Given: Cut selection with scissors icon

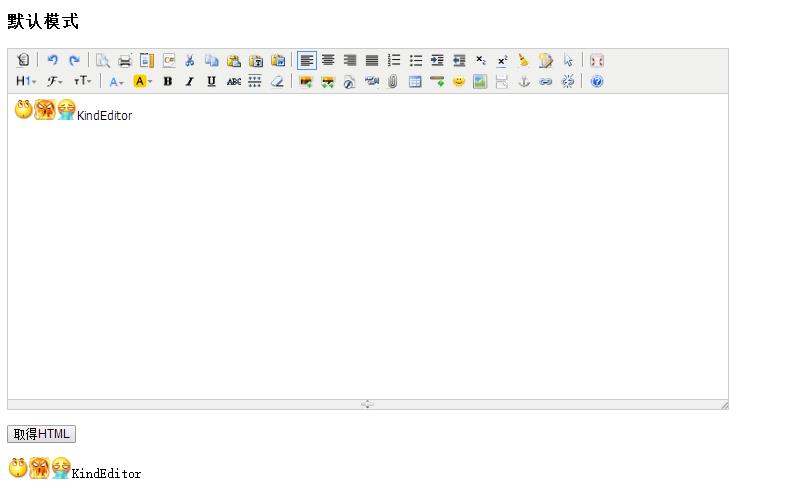Looking at the screenshot, I should (x=190, y=60).
